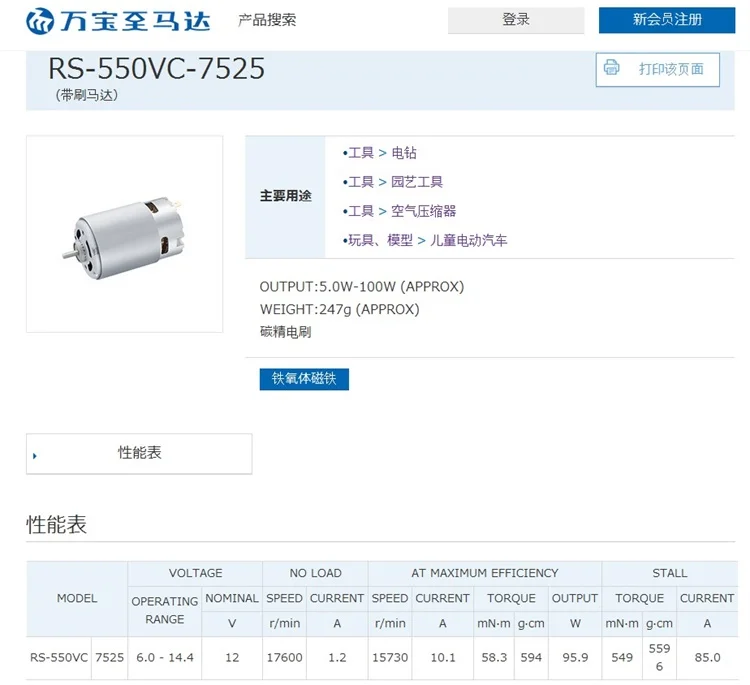750x685 pixels.
Task: Click the 碳精电刷 text
Action: (286, 331)
